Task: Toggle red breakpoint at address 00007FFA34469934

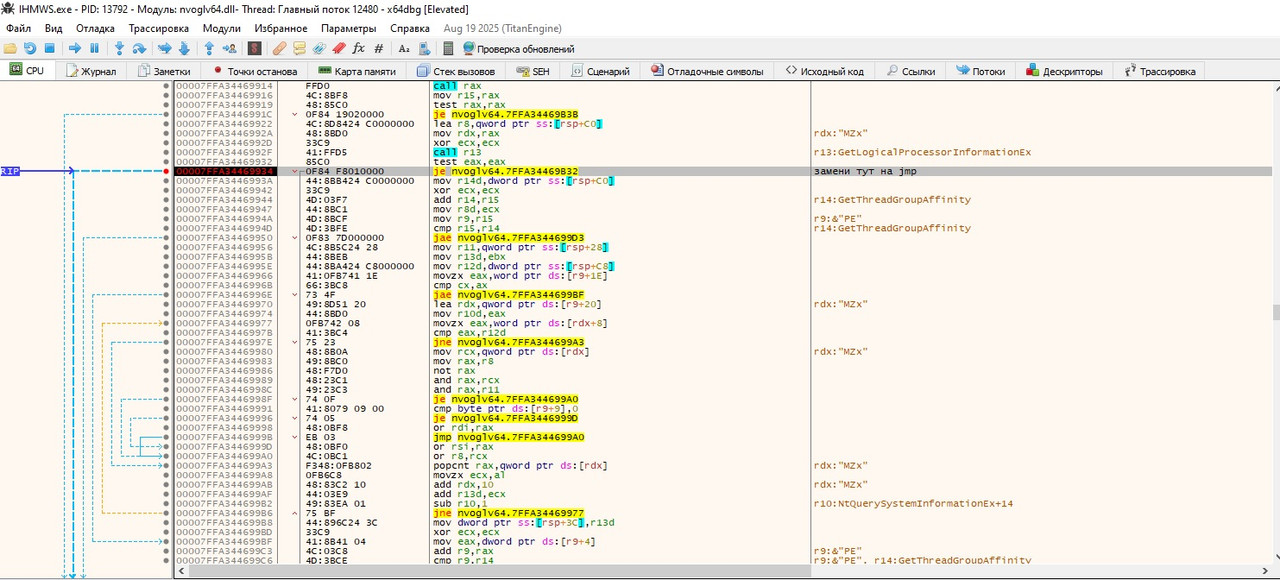Action: 166,171
